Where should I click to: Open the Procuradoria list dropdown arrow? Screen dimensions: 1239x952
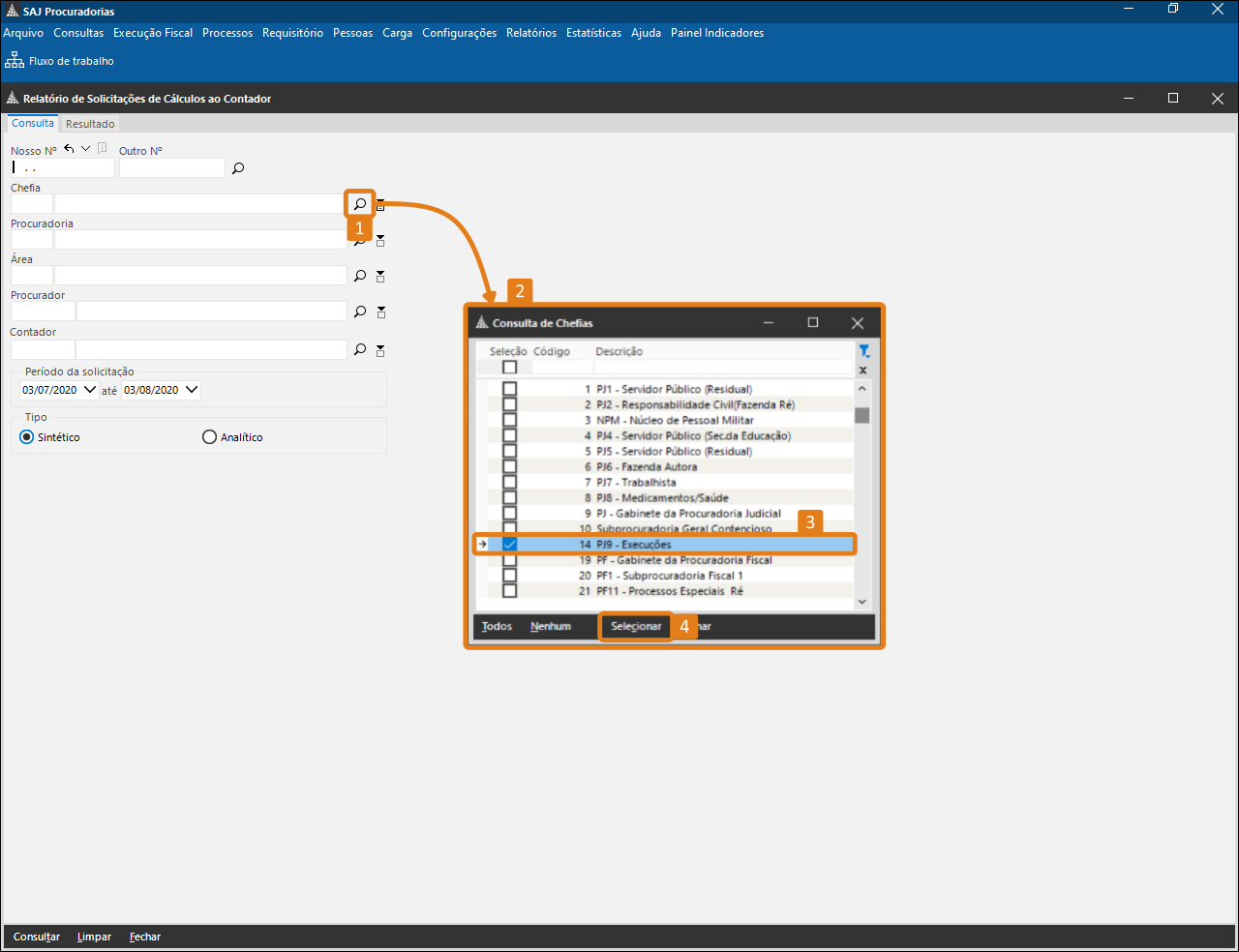(x=380, y=240)
